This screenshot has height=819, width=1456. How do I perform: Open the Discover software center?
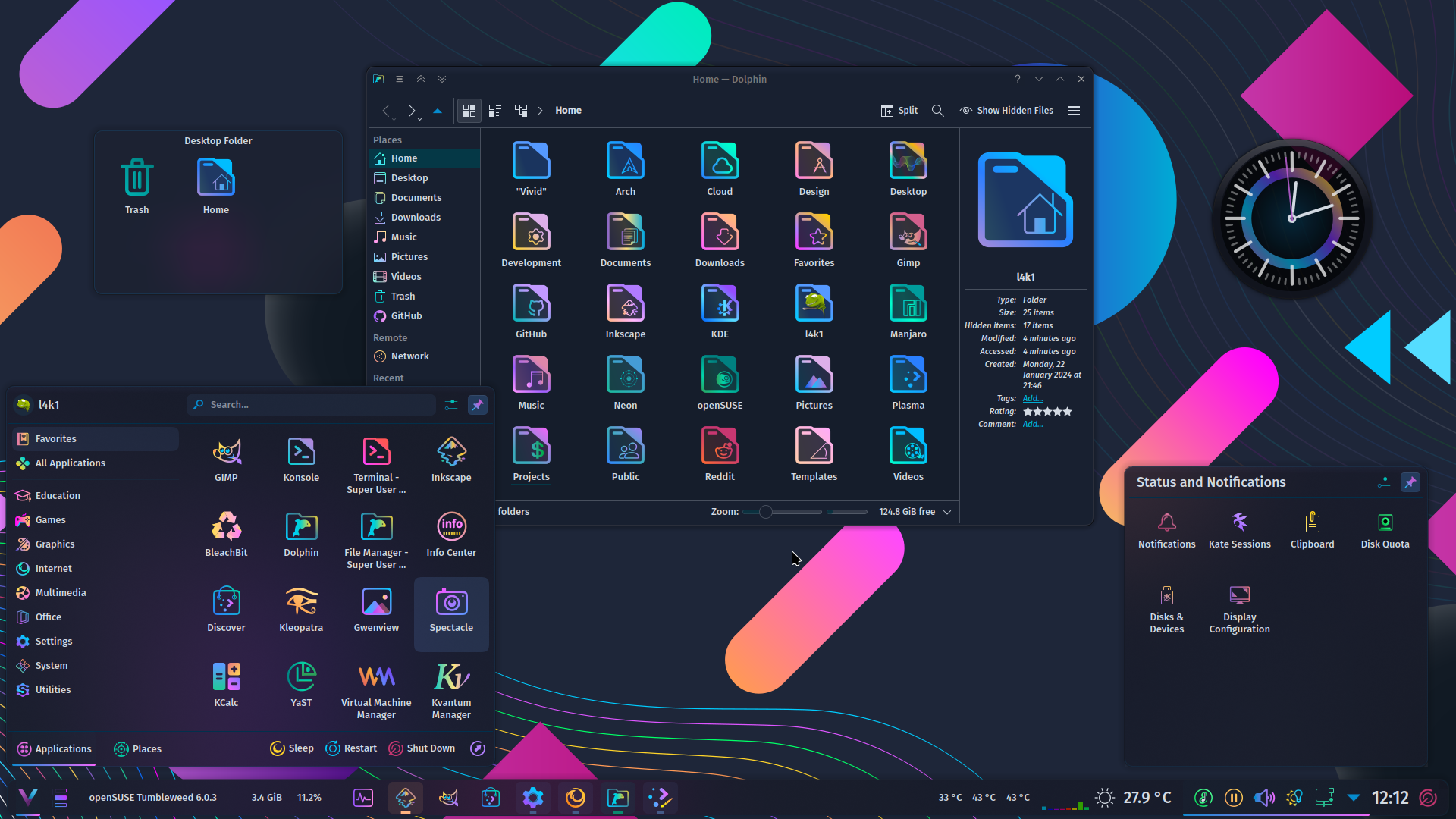pos(226,610)
